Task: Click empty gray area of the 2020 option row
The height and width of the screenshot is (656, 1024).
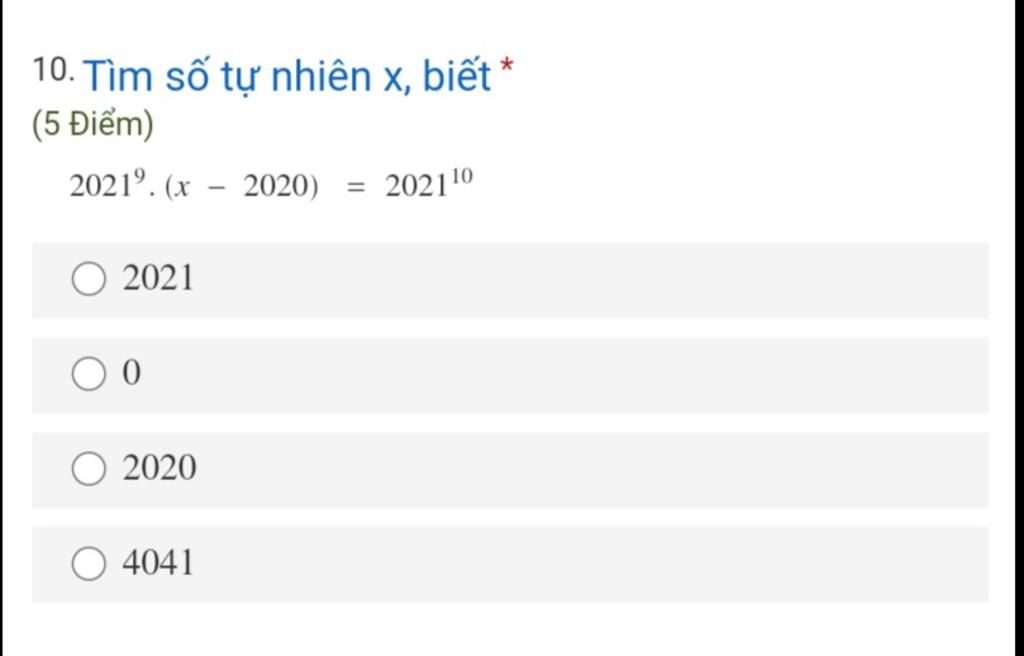Action: coord(588,470)
